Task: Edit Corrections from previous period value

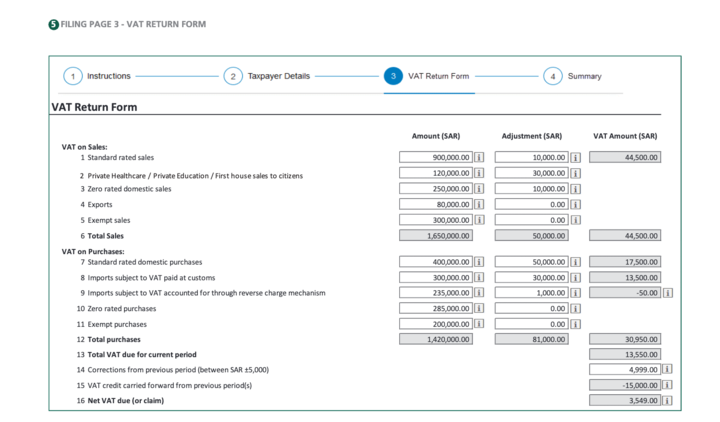Action: click(624, 370)
